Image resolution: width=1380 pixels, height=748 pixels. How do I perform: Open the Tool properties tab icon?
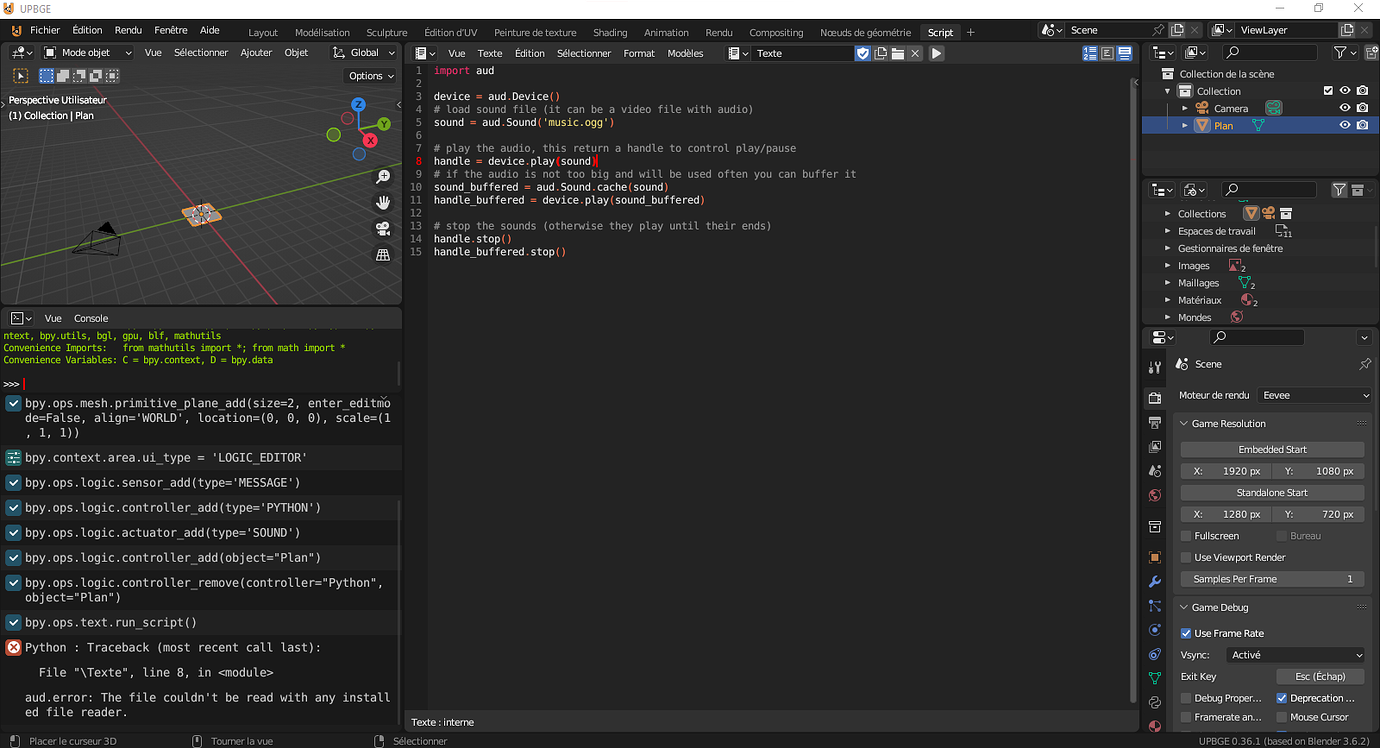point(1155,367)
